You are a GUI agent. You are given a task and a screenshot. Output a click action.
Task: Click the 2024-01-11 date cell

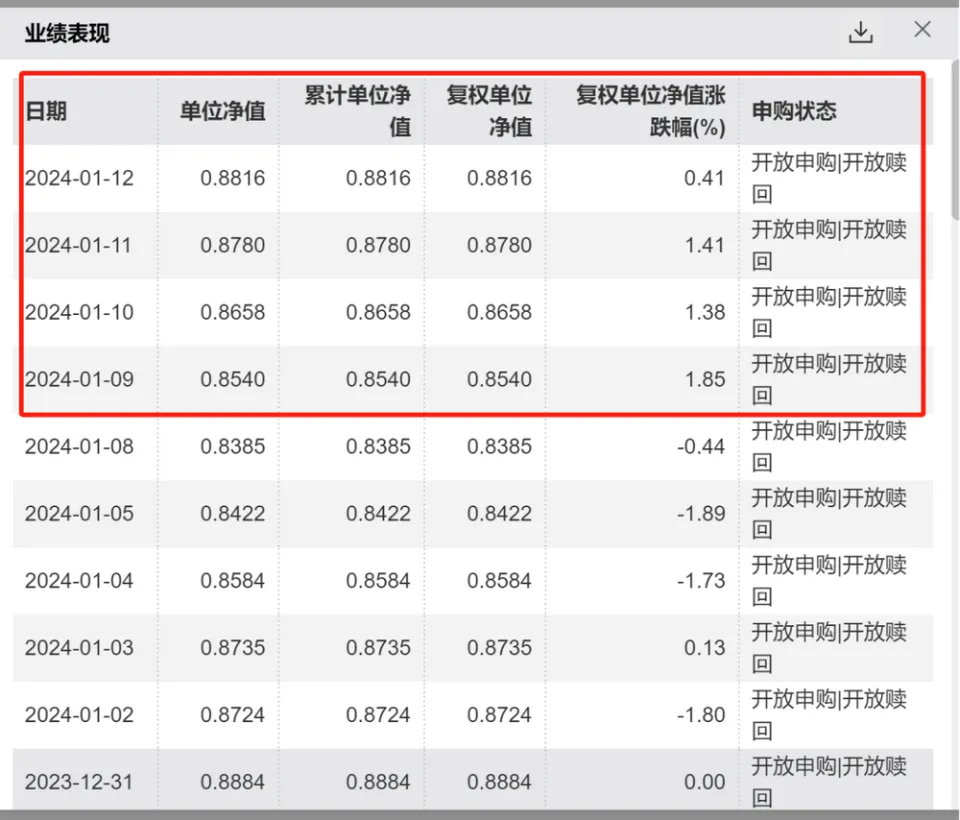78,246
